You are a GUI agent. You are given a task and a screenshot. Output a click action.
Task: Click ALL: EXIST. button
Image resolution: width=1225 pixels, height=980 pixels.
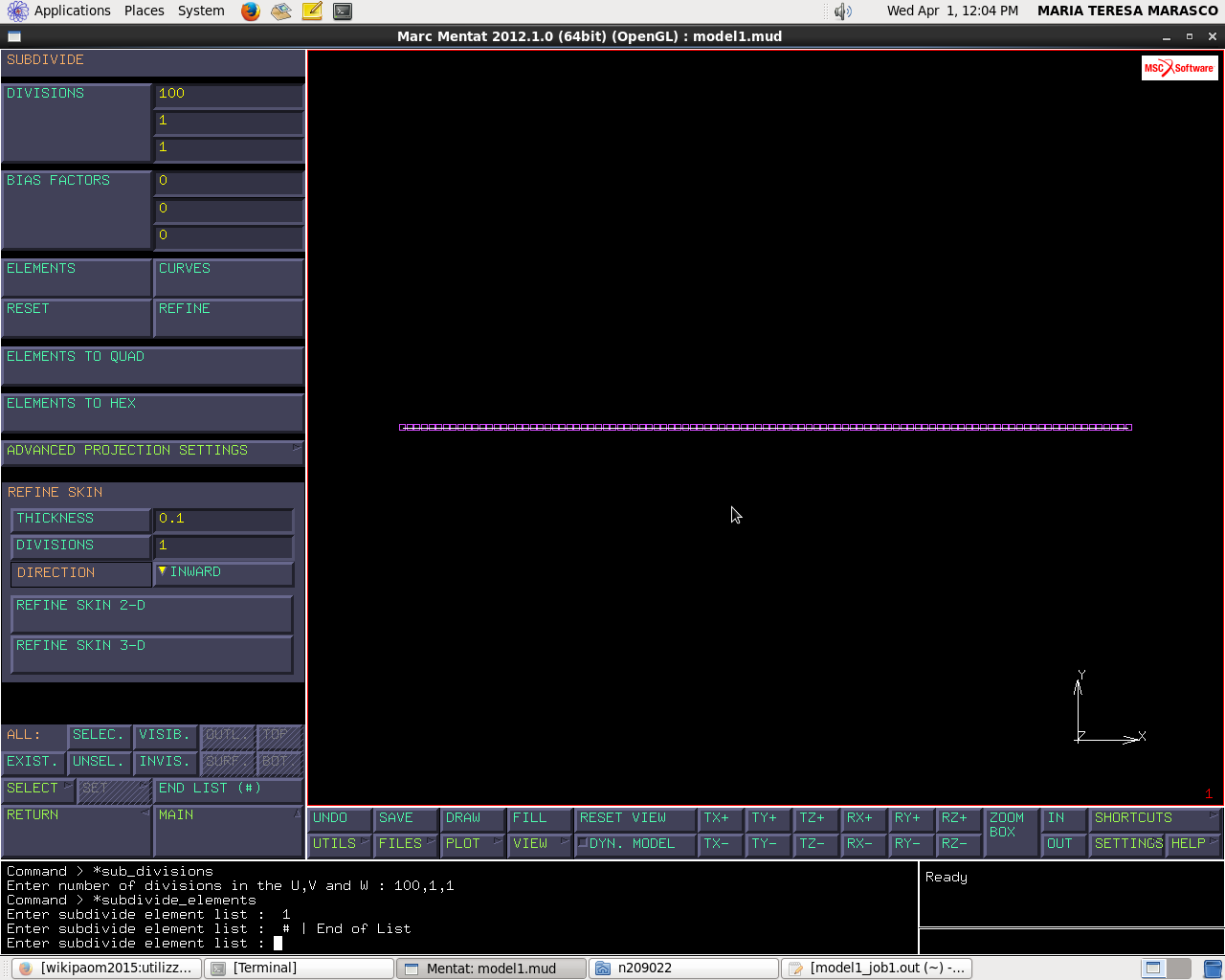click(33, 762)
